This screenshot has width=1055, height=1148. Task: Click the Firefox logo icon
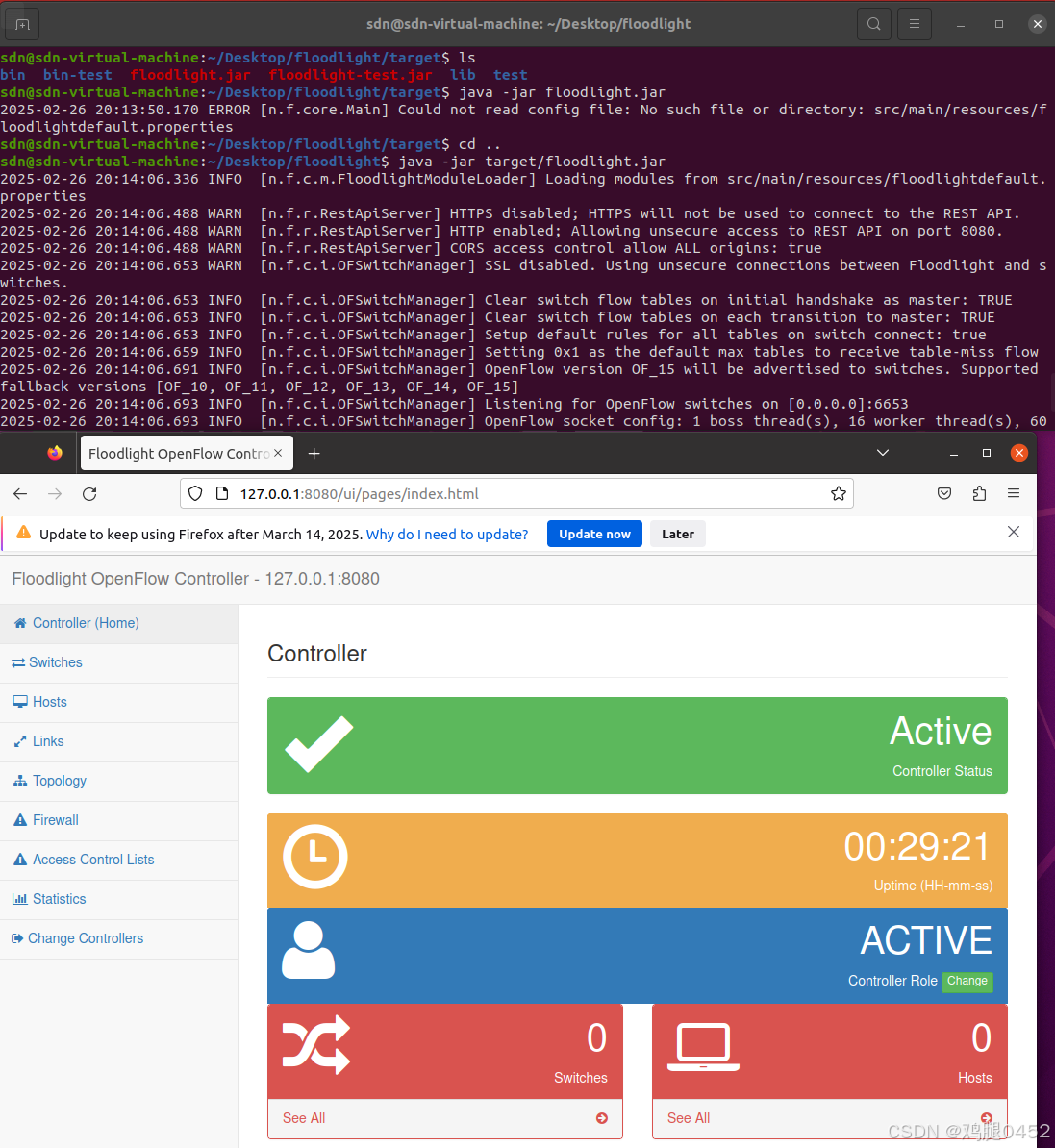point(55,453)
